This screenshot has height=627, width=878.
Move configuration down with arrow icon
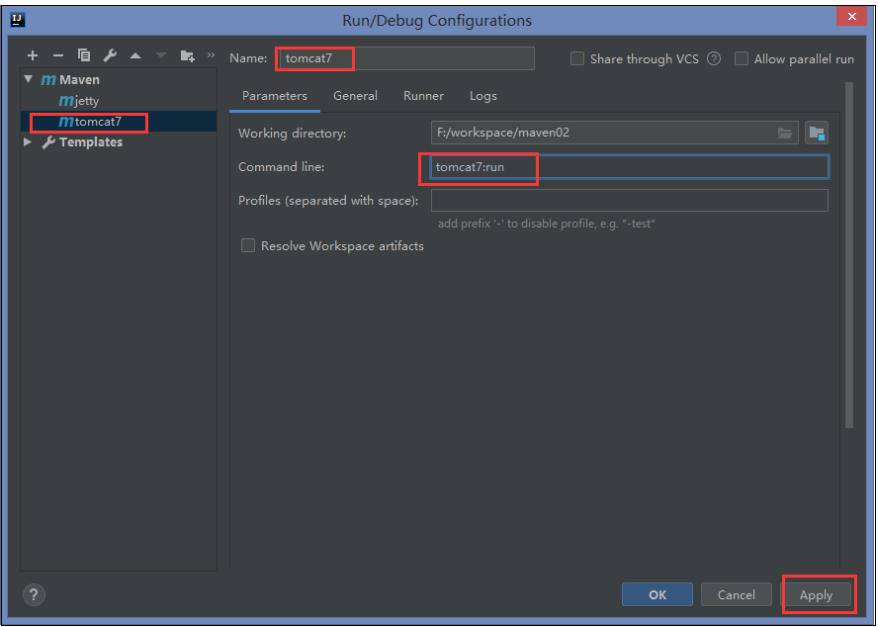(x=161, y=55)
